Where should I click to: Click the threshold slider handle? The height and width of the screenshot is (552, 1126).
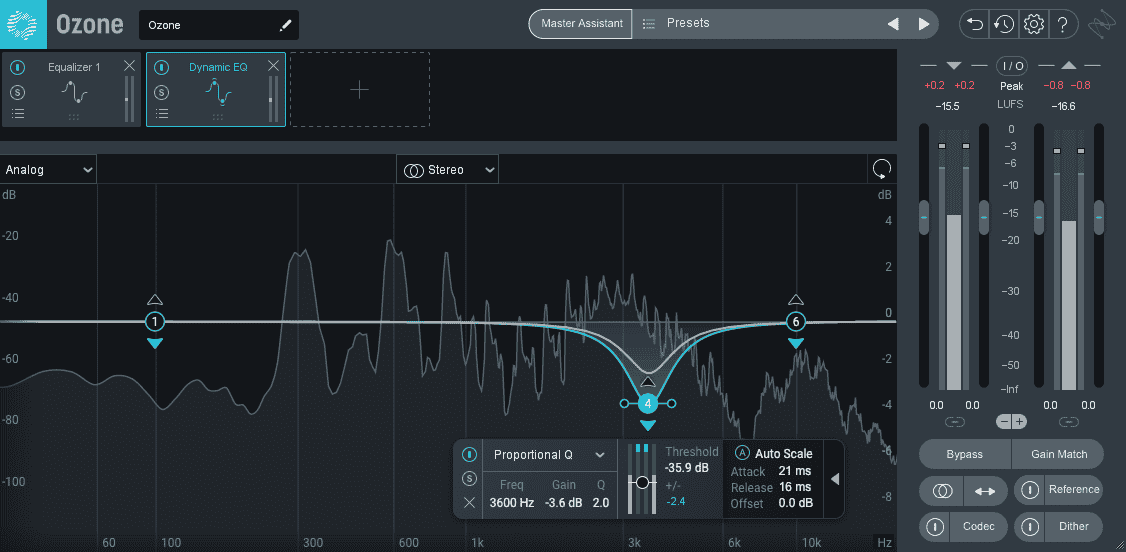(x=642, y=482)
